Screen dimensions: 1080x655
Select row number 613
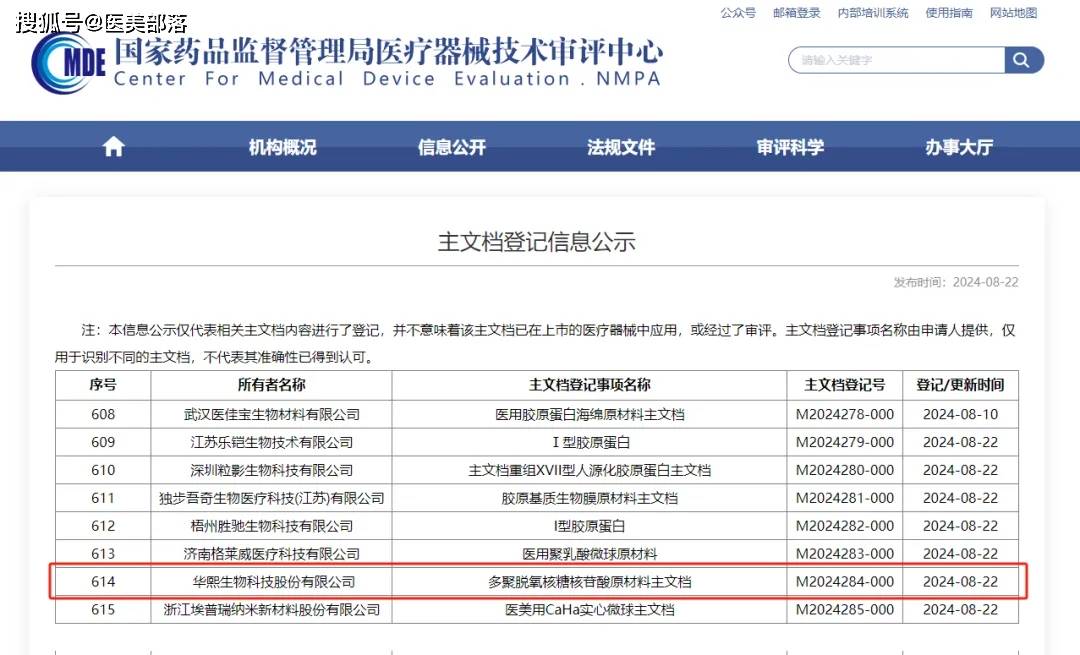point(103,554)
